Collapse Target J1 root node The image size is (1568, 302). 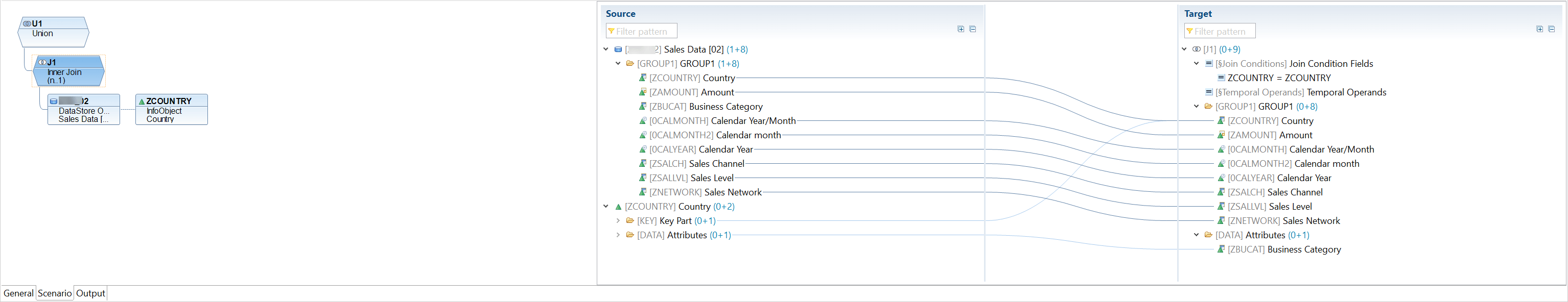[1184, 49]
